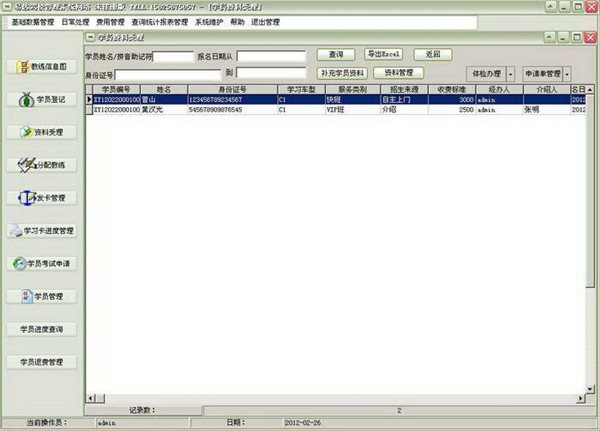Click the 资料管理 button

pyautogui.click(x=398, y=72)
